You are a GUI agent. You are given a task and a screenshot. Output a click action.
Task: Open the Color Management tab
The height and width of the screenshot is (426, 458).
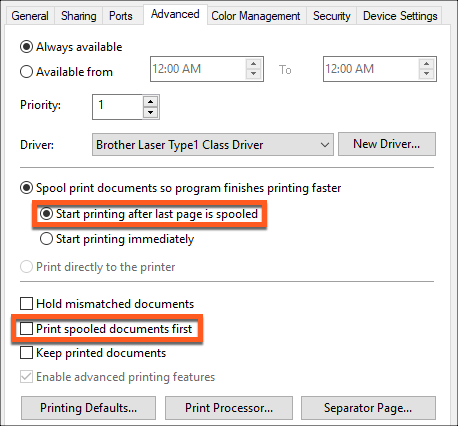(256, 16)
